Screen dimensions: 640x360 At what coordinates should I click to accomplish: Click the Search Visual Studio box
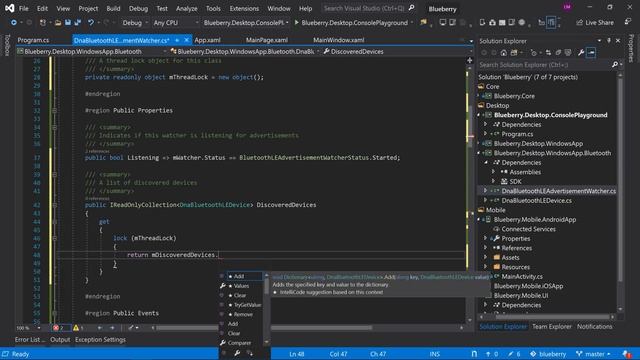tap(369, 8)
